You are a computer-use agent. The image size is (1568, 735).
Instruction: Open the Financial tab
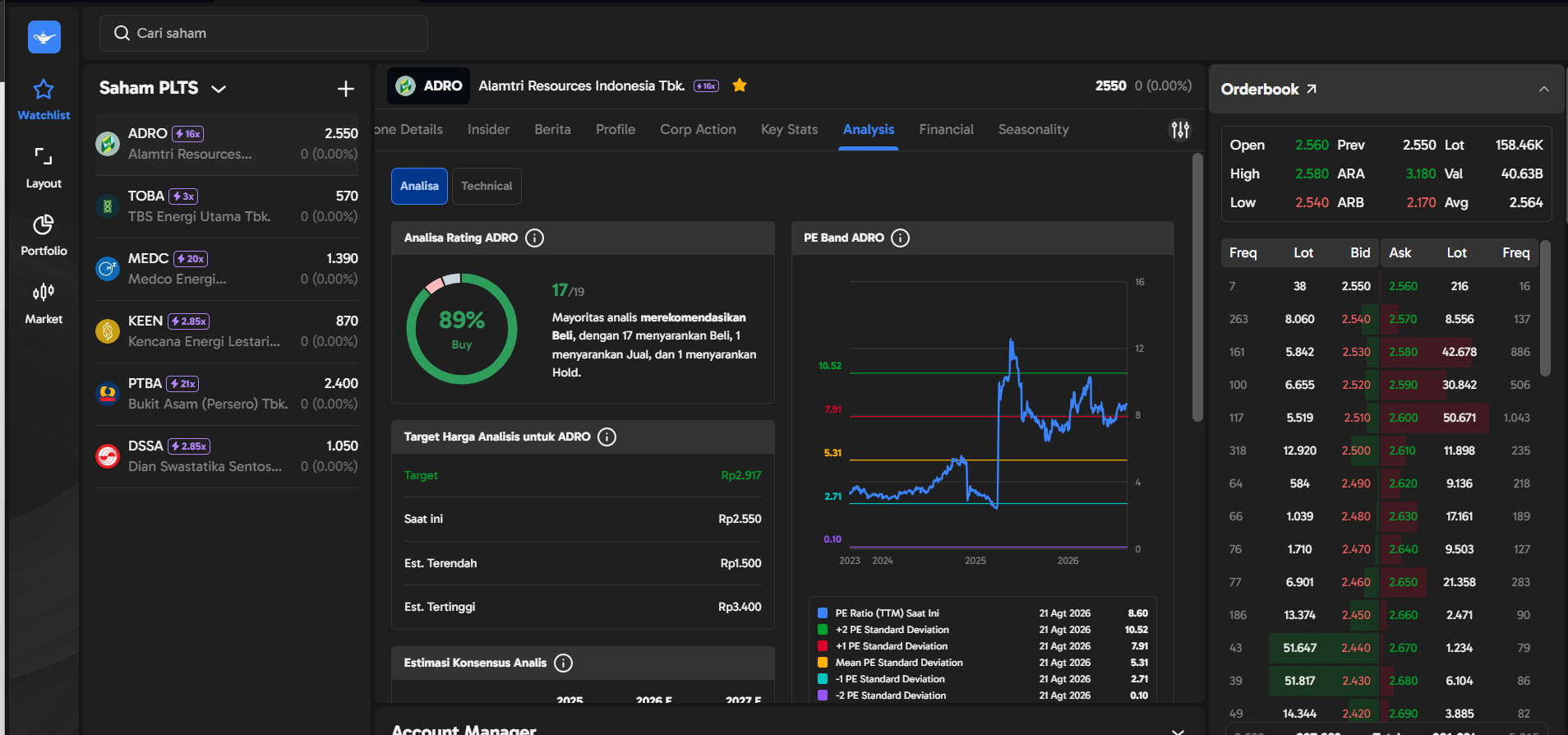pyautogui.click(x=946, y=130)
